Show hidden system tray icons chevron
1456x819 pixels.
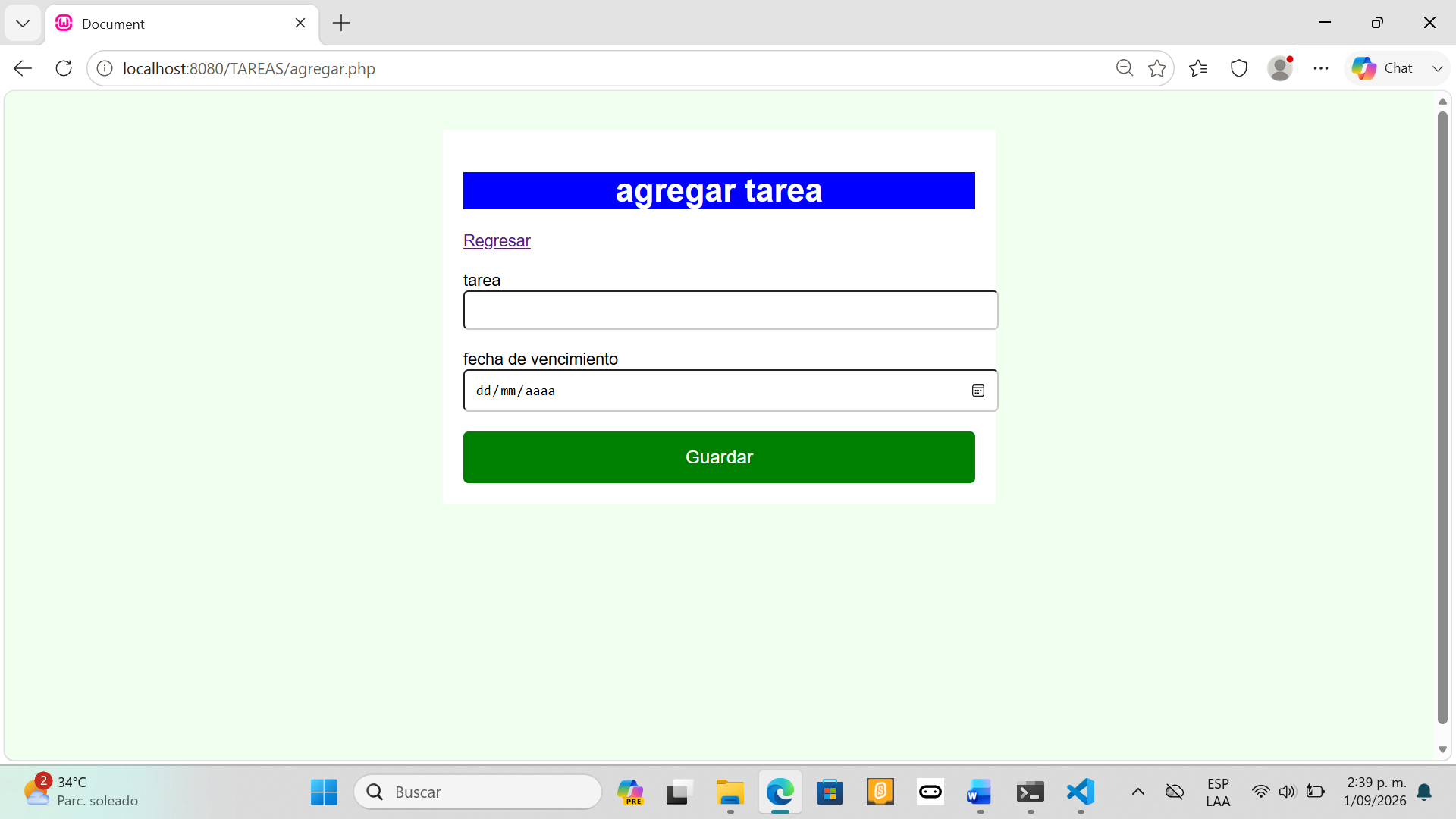point(1138,792)
